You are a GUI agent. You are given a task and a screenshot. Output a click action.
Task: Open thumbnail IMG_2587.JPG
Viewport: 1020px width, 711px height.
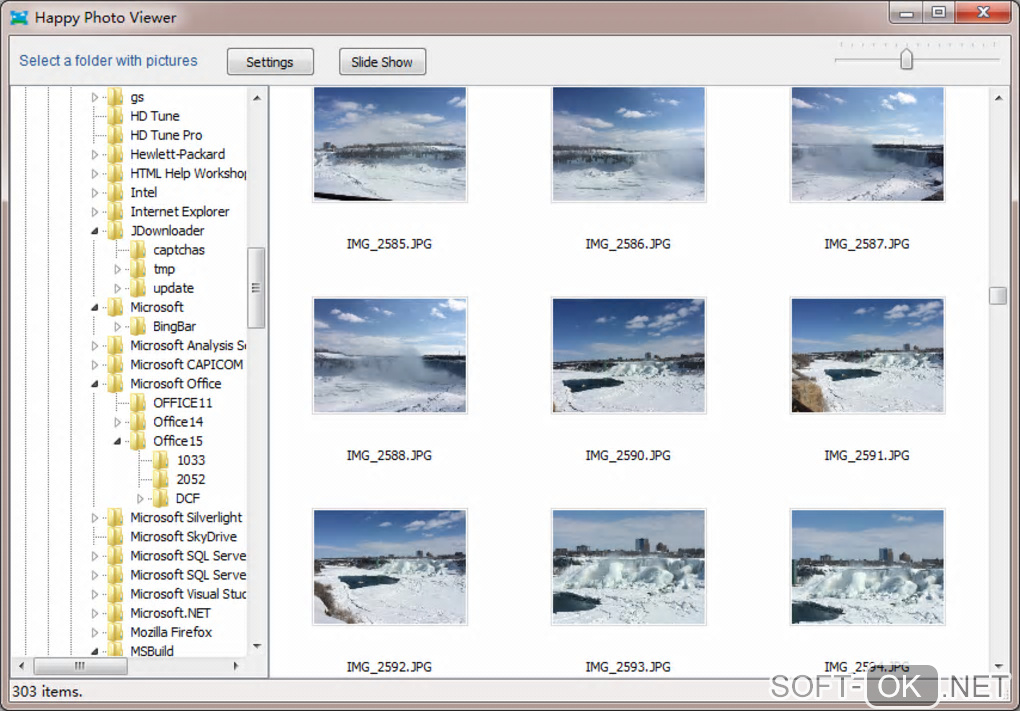tap(867, 144)
